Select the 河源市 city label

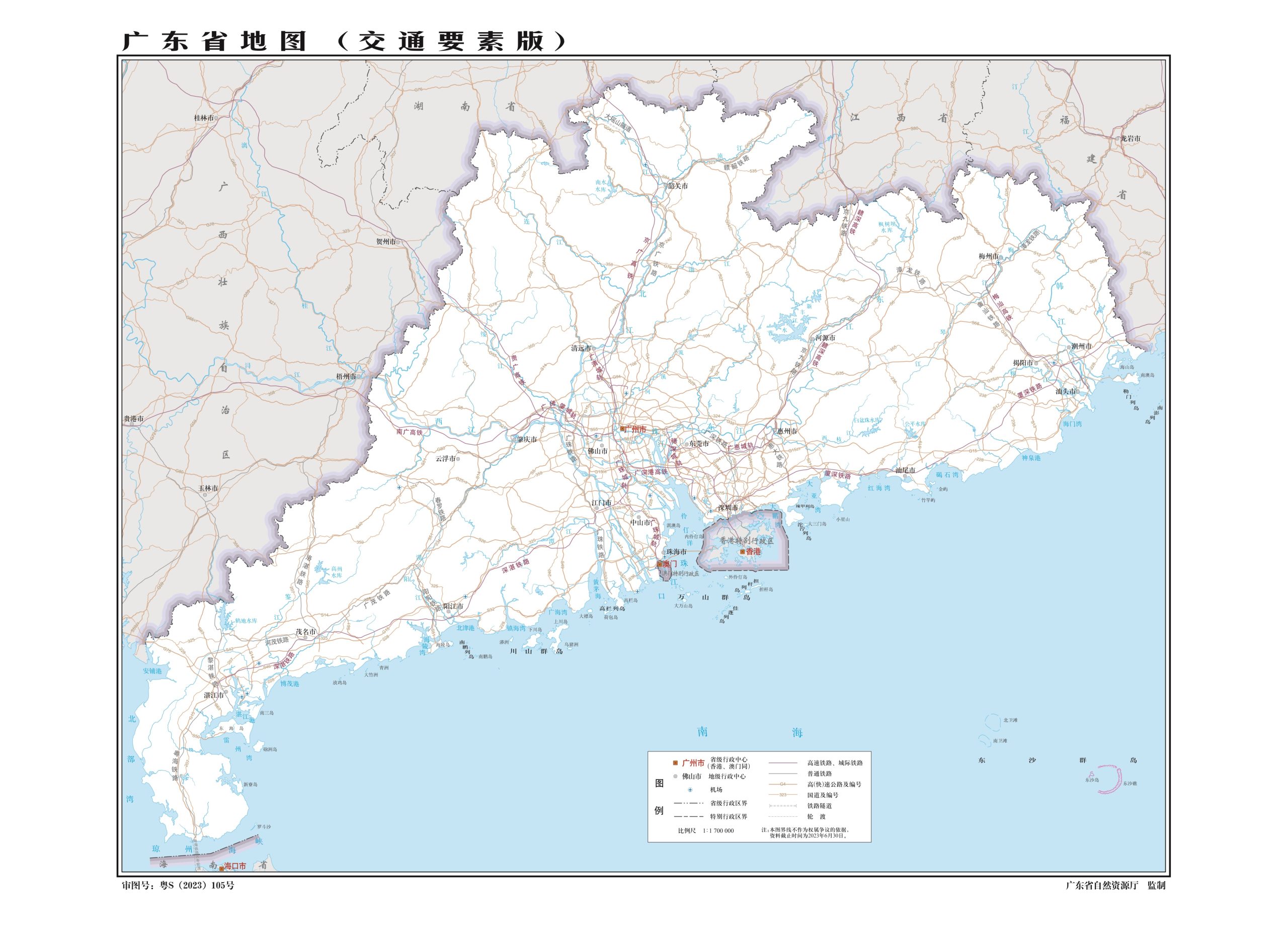[x=825, y=337]
